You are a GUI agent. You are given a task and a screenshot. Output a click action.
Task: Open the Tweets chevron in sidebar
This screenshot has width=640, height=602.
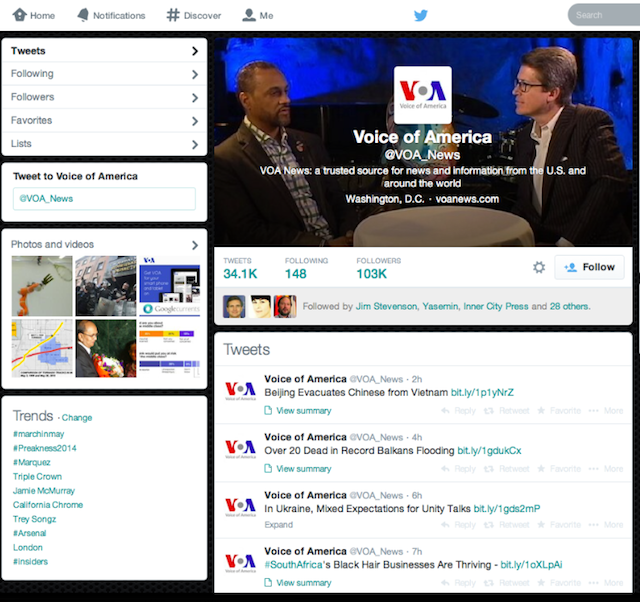click(195, 51)
